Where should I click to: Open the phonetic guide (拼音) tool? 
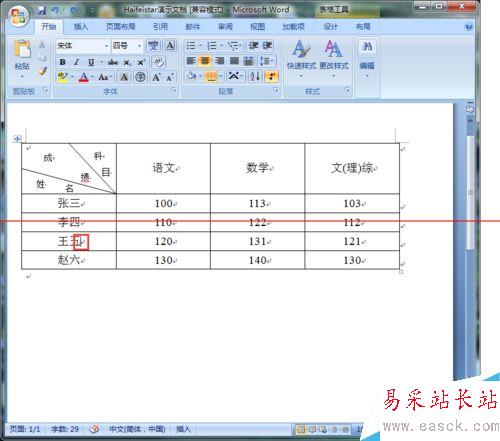(154, 45)
